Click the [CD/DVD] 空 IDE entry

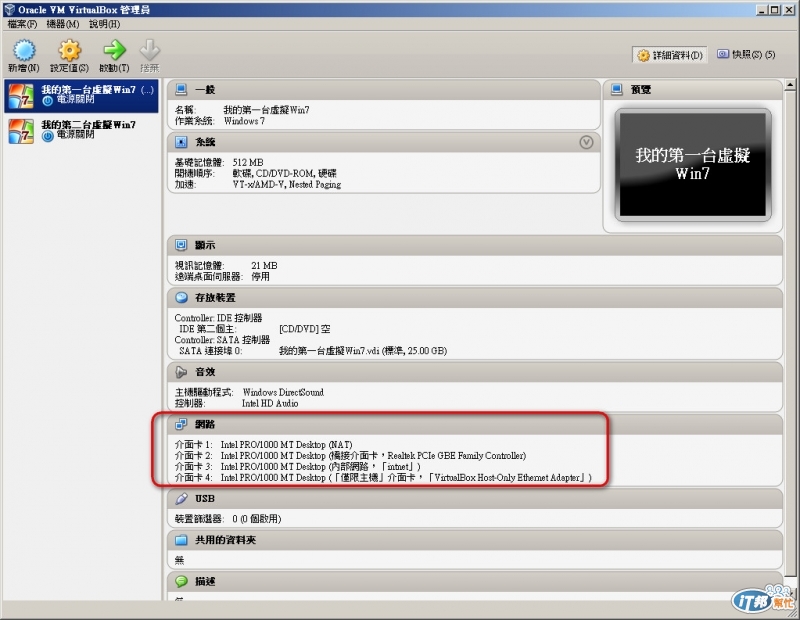305,329
